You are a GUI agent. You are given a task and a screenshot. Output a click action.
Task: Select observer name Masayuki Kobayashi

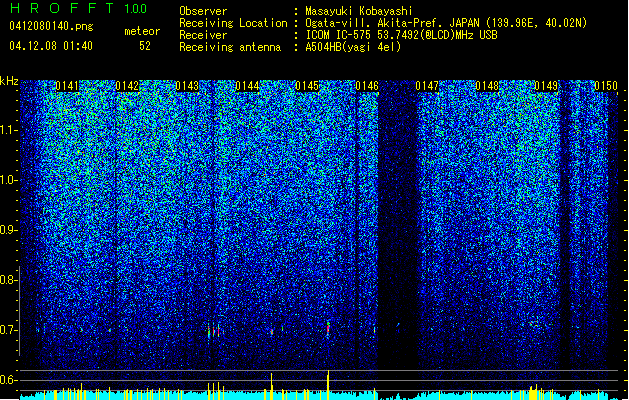(359, 11)
